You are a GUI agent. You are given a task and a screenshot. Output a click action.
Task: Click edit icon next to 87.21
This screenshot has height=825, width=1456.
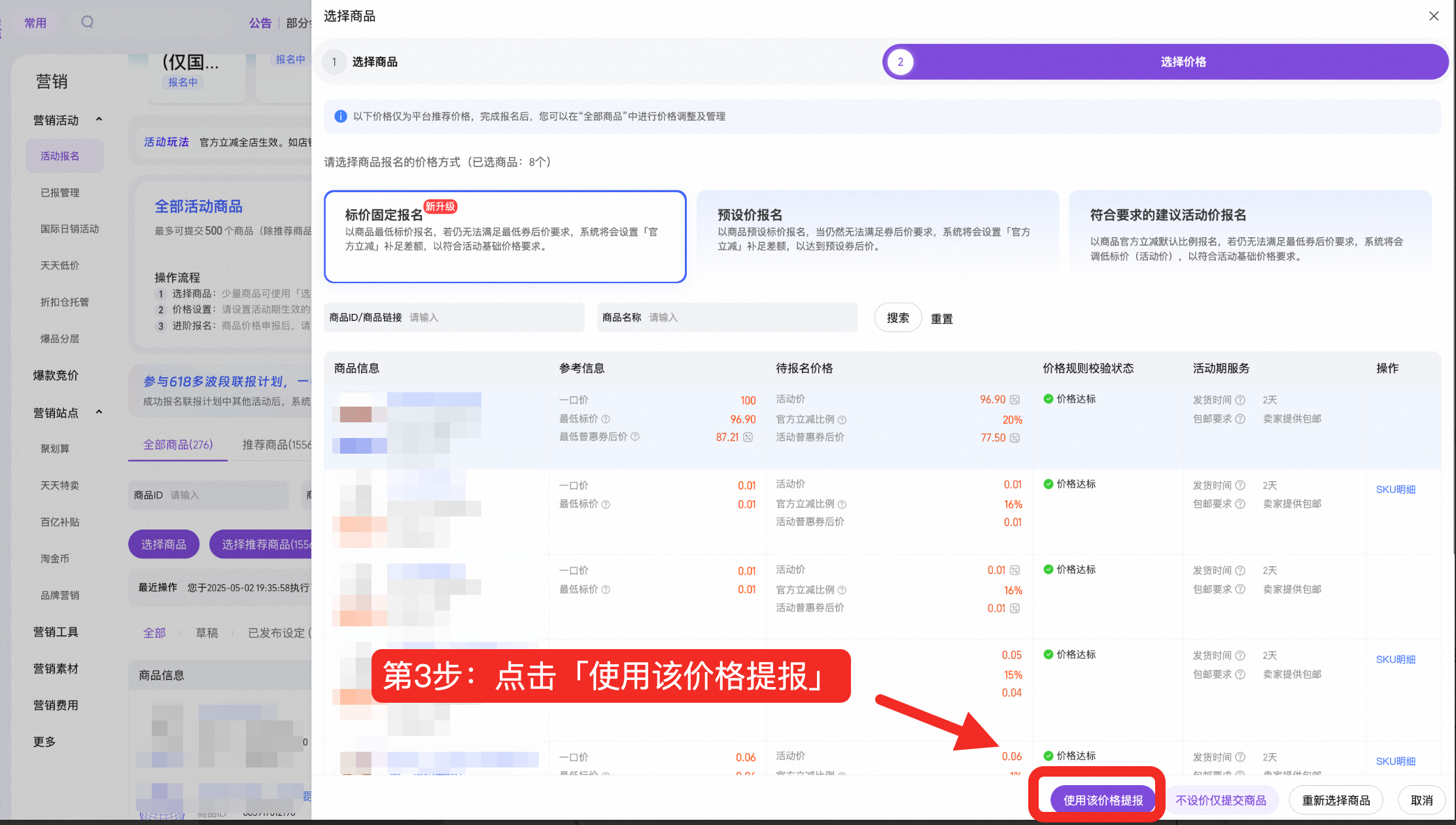748,437
